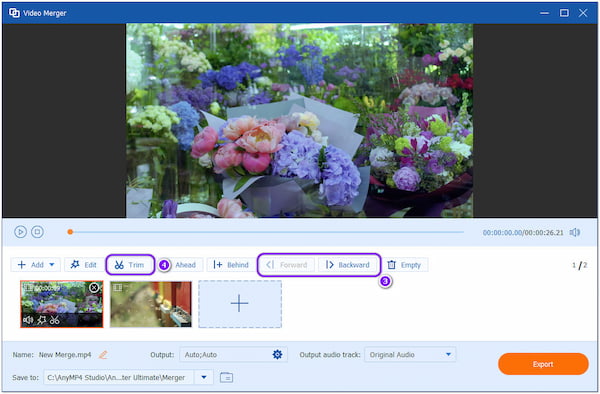This screenshot has height=394, width=600.
Task: Select the second video clip thumbnail
Action: [151, 304]
